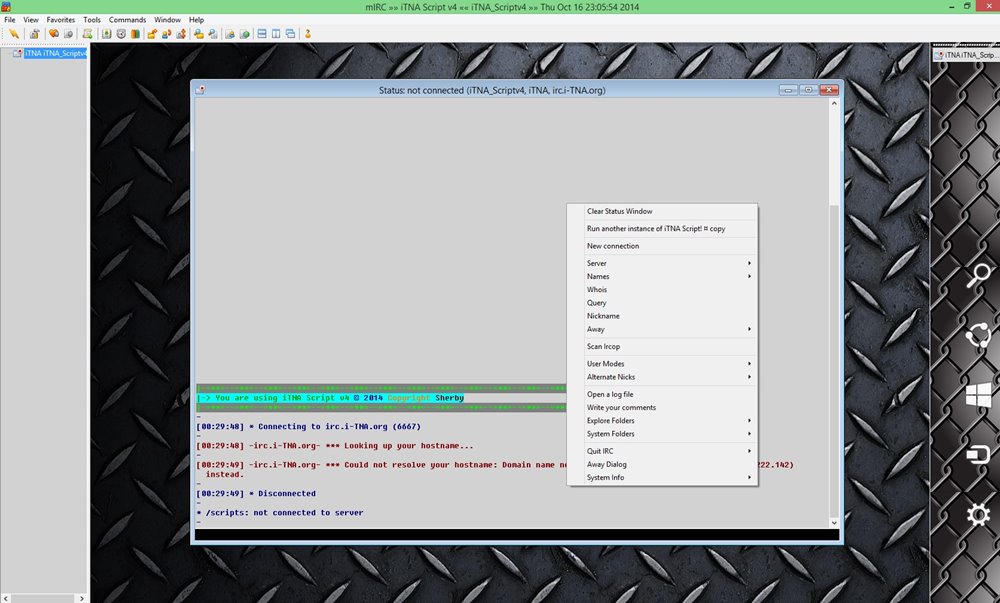Choose Query in the context menu
This screenshot has height=603, width=1000.
[x=662, y=303]
